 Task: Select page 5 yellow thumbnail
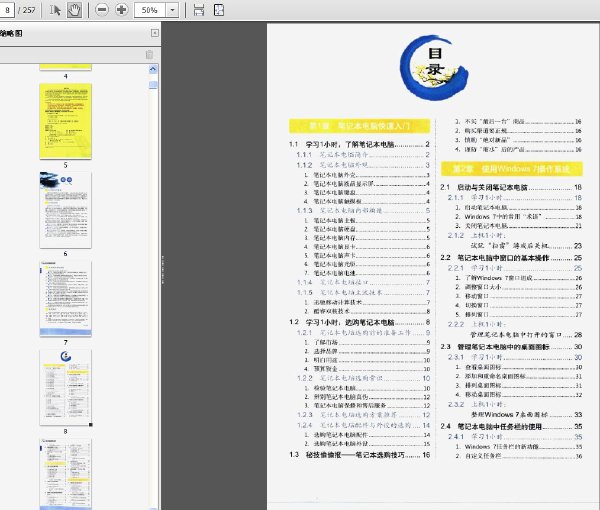coord(65,121)
